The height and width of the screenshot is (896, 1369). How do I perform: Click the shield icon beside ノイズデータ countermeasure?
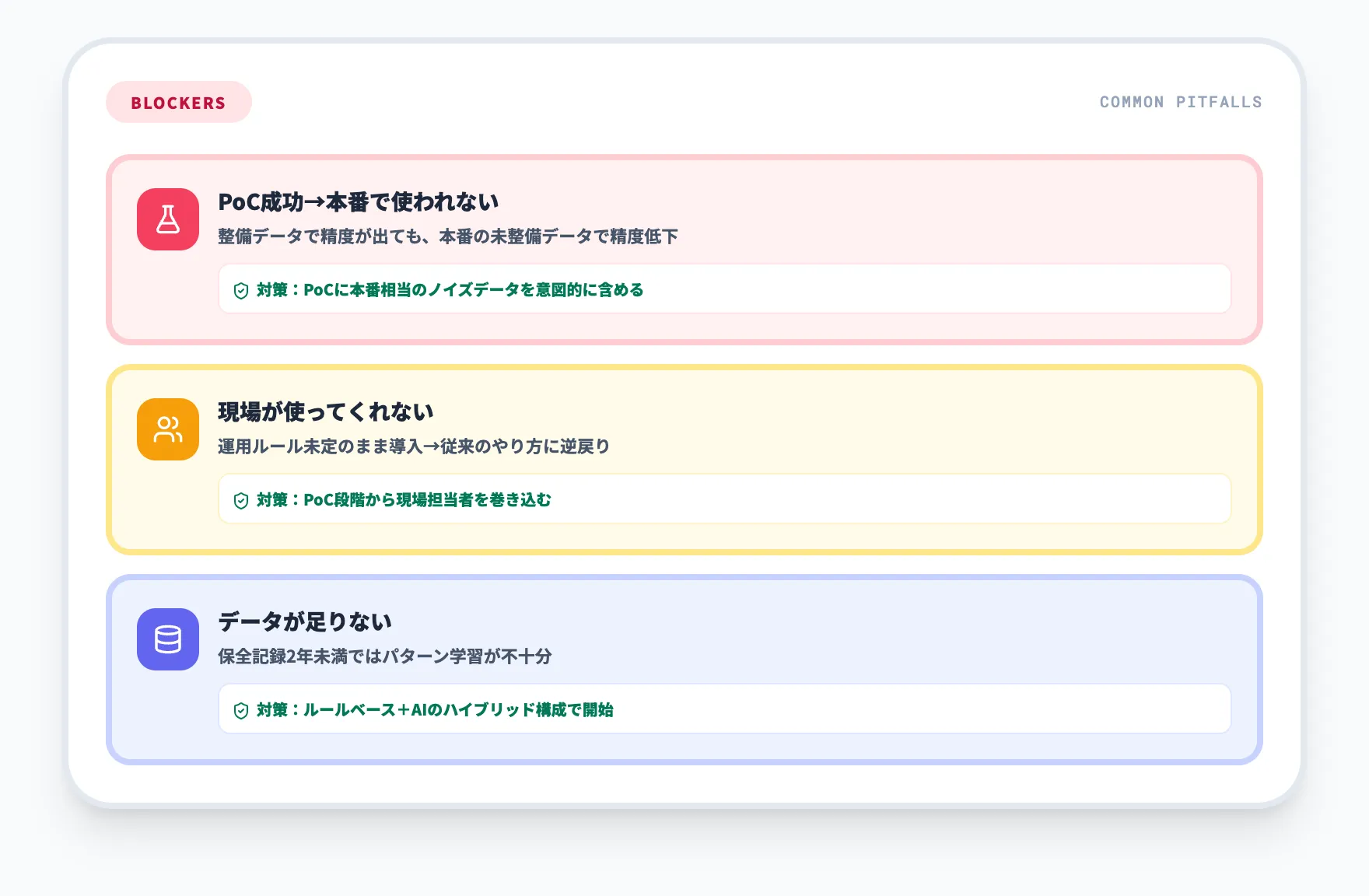tap(240, 289)
